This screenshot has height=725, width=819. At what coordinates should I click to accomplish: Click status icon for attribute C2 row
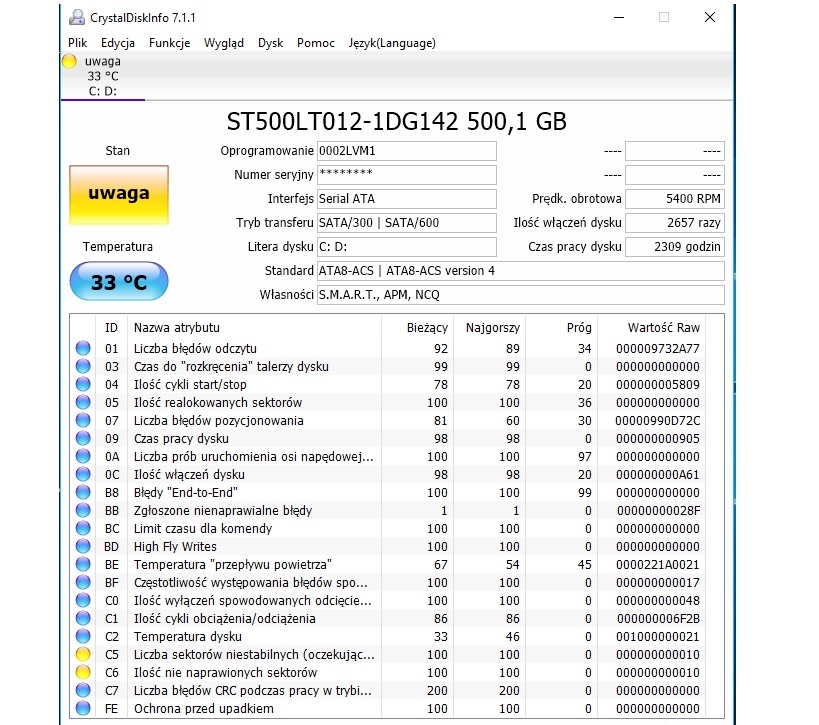pyautogui.click(x=83, y=636)
